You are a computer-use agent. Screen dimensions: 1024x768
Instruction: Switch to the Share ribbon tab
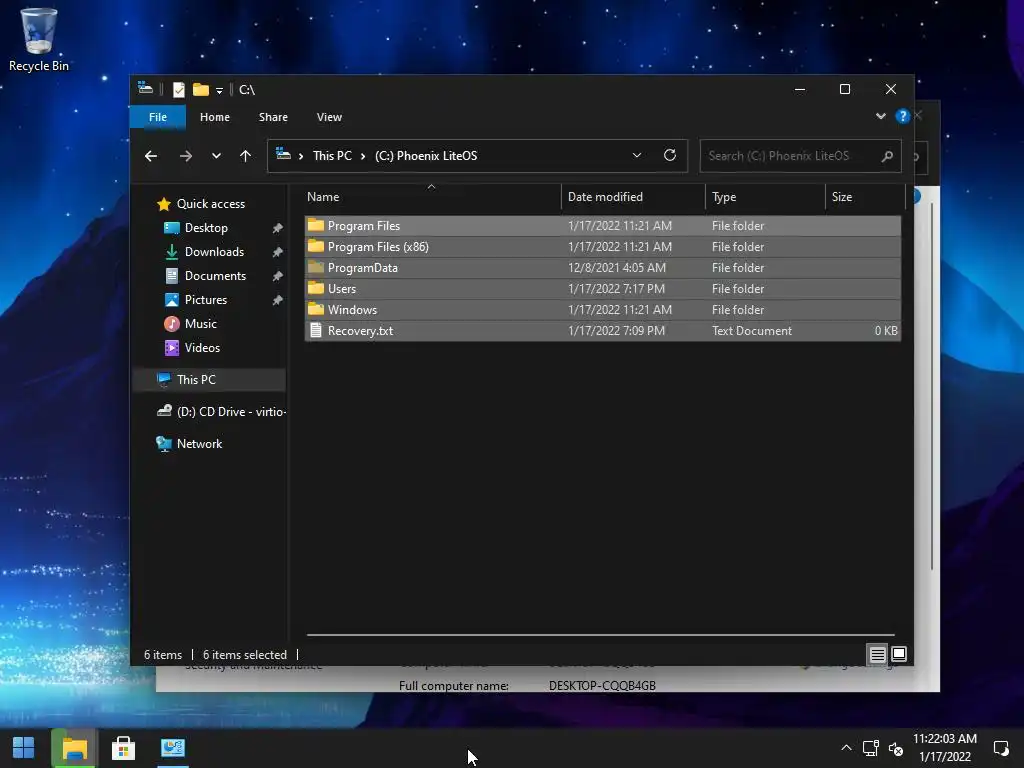point(273,117)
